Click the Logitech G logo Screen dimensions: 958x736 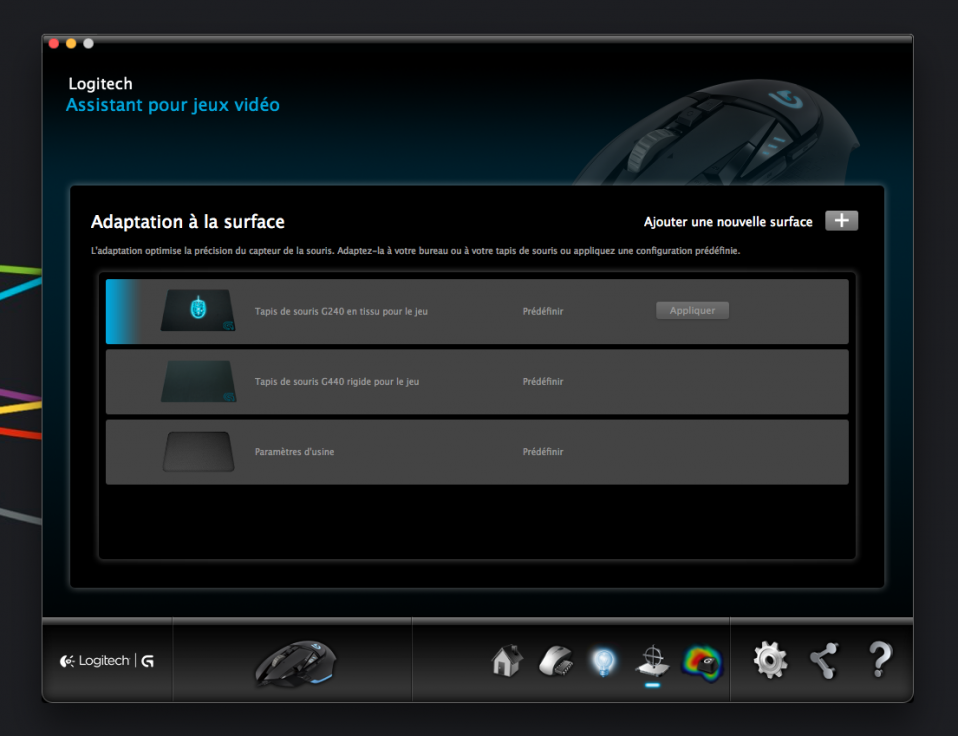click(x=107, y=660)
